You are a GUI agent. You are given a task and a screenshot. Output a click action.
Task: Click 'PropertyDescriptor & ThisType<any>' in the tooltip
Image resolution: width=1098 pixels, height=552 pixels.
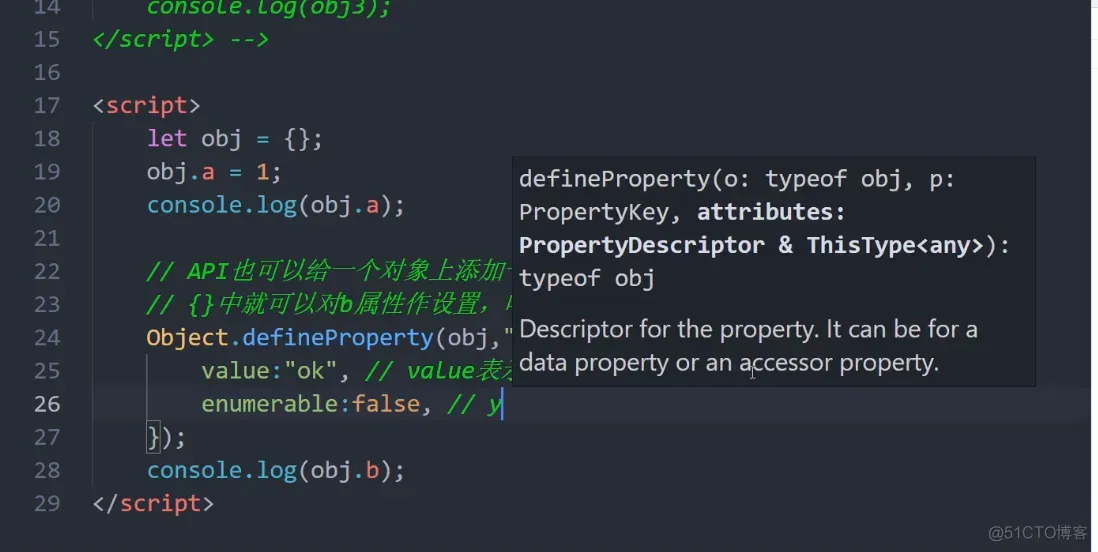(x=751, y=245)
